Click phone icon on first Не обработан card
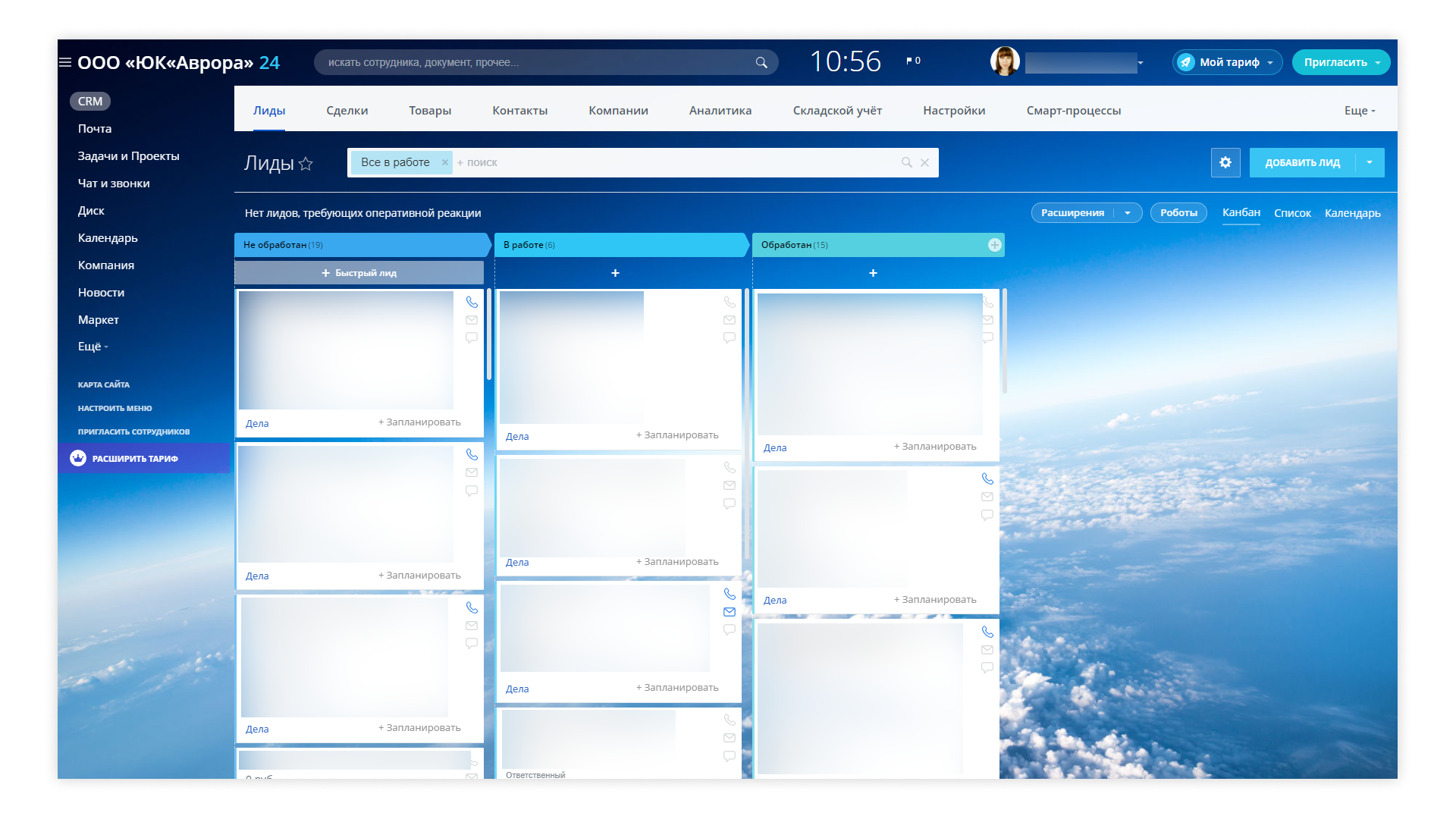Image resolution: width=1456 pixels, height=819 pixels. (472, 302)
